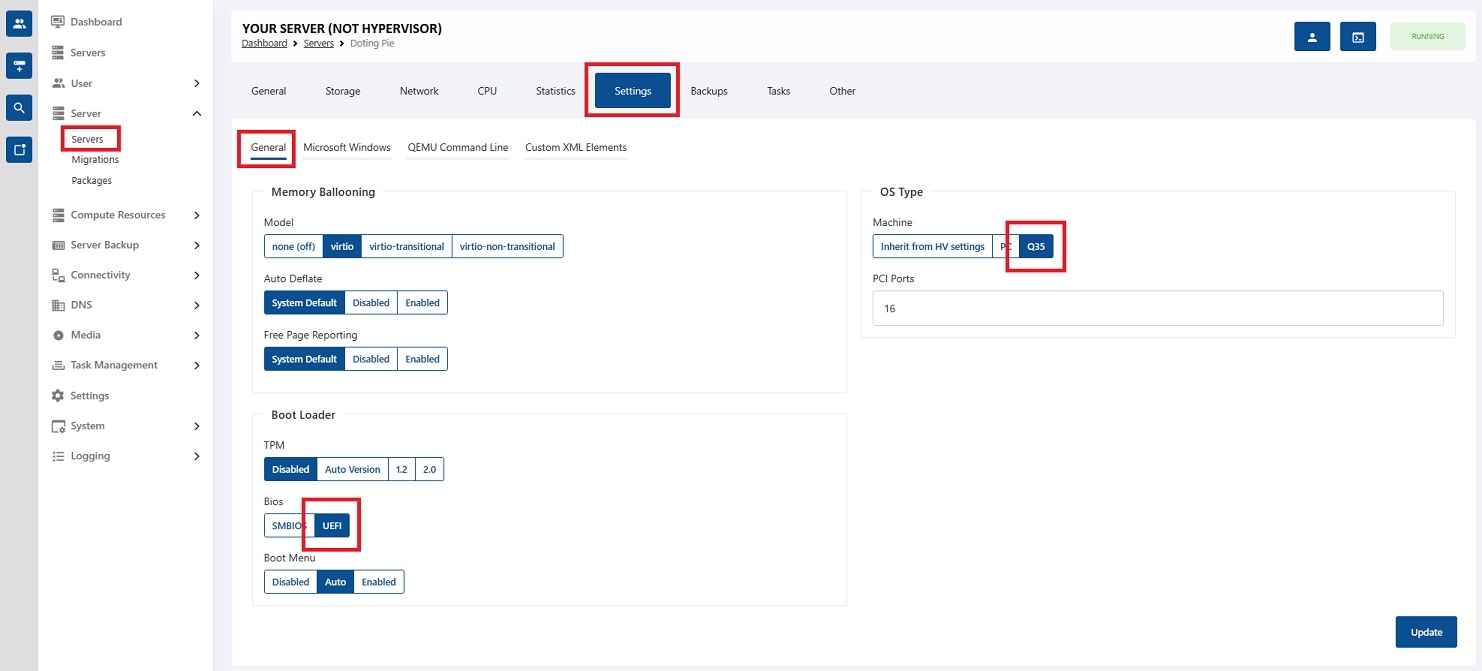Open the Custom XML Elements sub-tab
This screenshot has height=671, width=1482.
click(576, 148)
